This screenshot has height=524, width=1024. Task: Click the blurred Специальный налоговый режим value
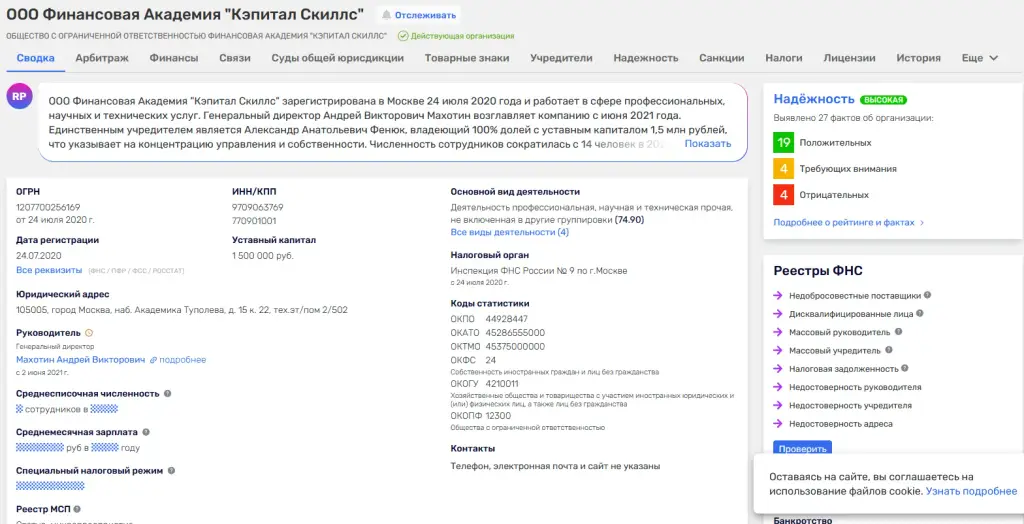(50, 486)
